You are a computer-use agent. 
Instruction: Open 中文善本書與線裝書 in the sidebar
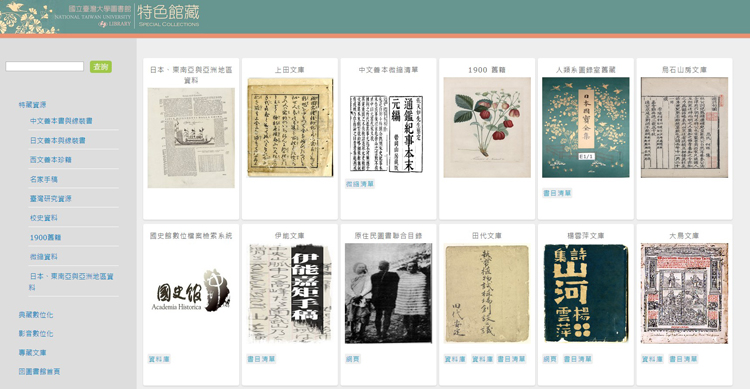pos(61,121)
